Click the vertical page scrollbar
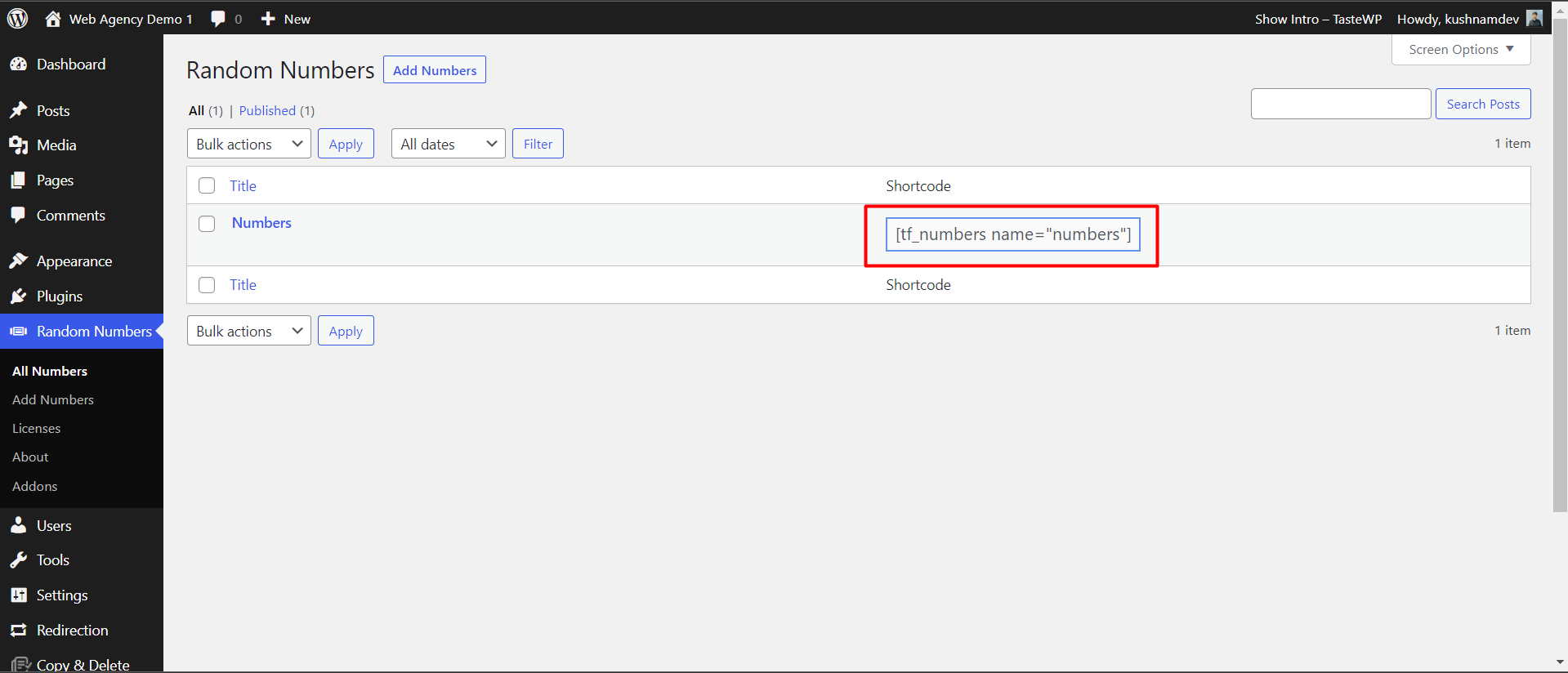Screen dimensions: 1568x673 (1560, 265)
